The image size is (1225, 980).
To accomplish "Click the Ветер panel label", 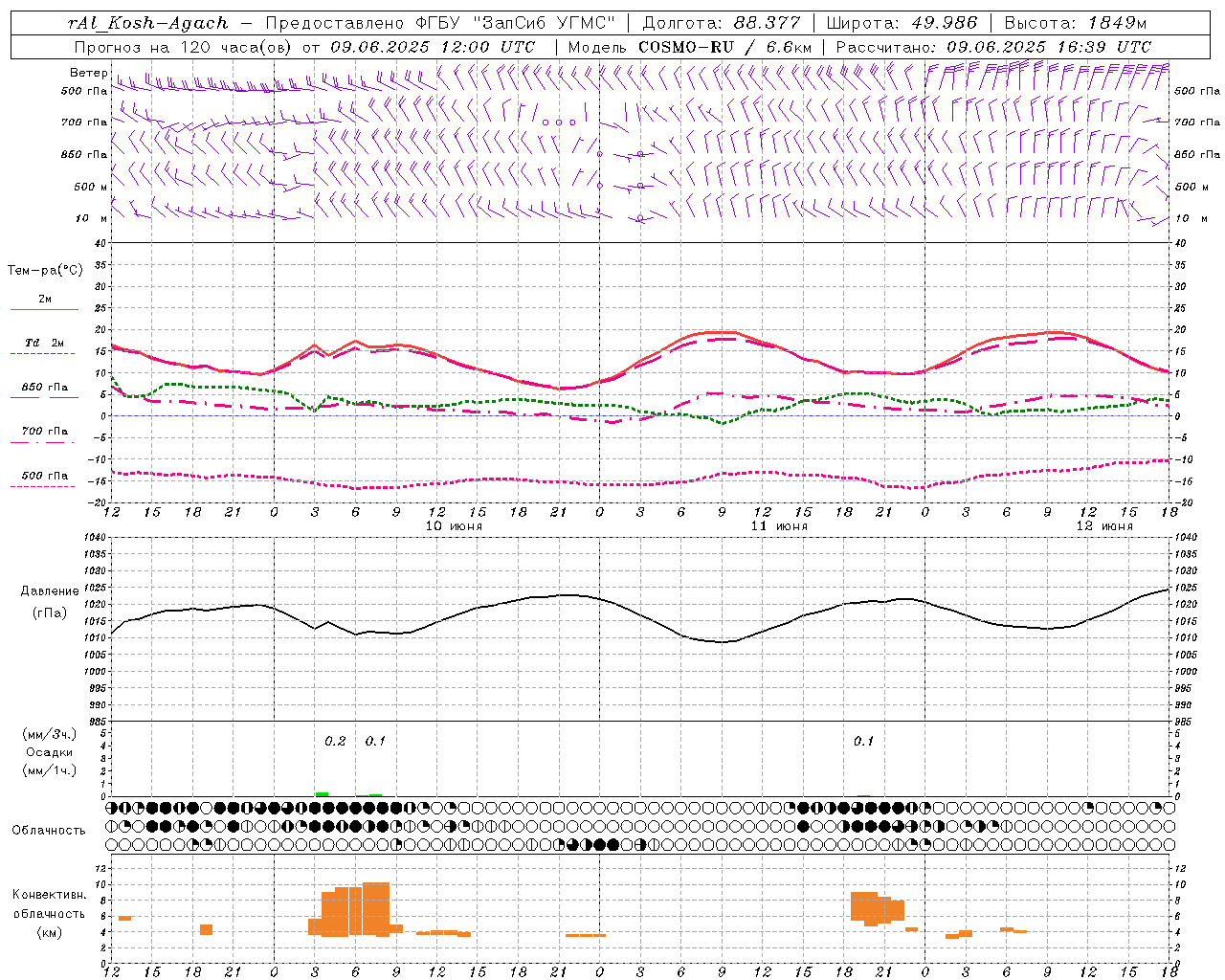I will pyautogui.click(x=88, y=73).
